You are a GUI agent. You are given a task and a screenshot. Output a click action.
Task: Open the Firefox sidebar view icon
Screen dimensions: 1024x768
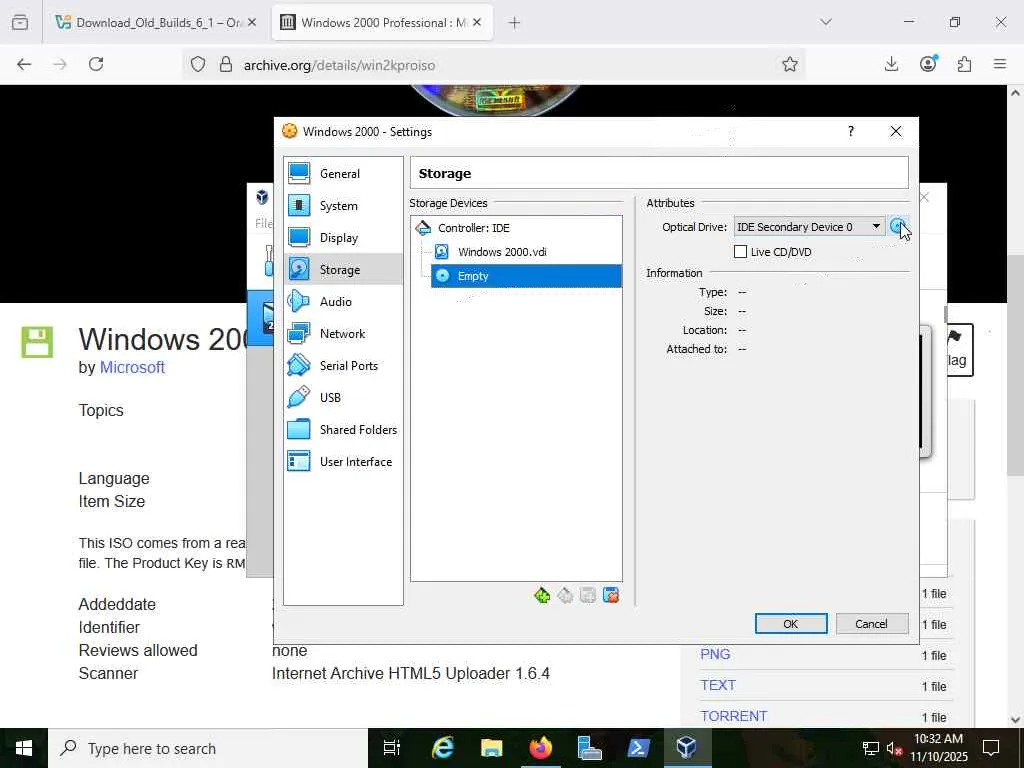20,22
